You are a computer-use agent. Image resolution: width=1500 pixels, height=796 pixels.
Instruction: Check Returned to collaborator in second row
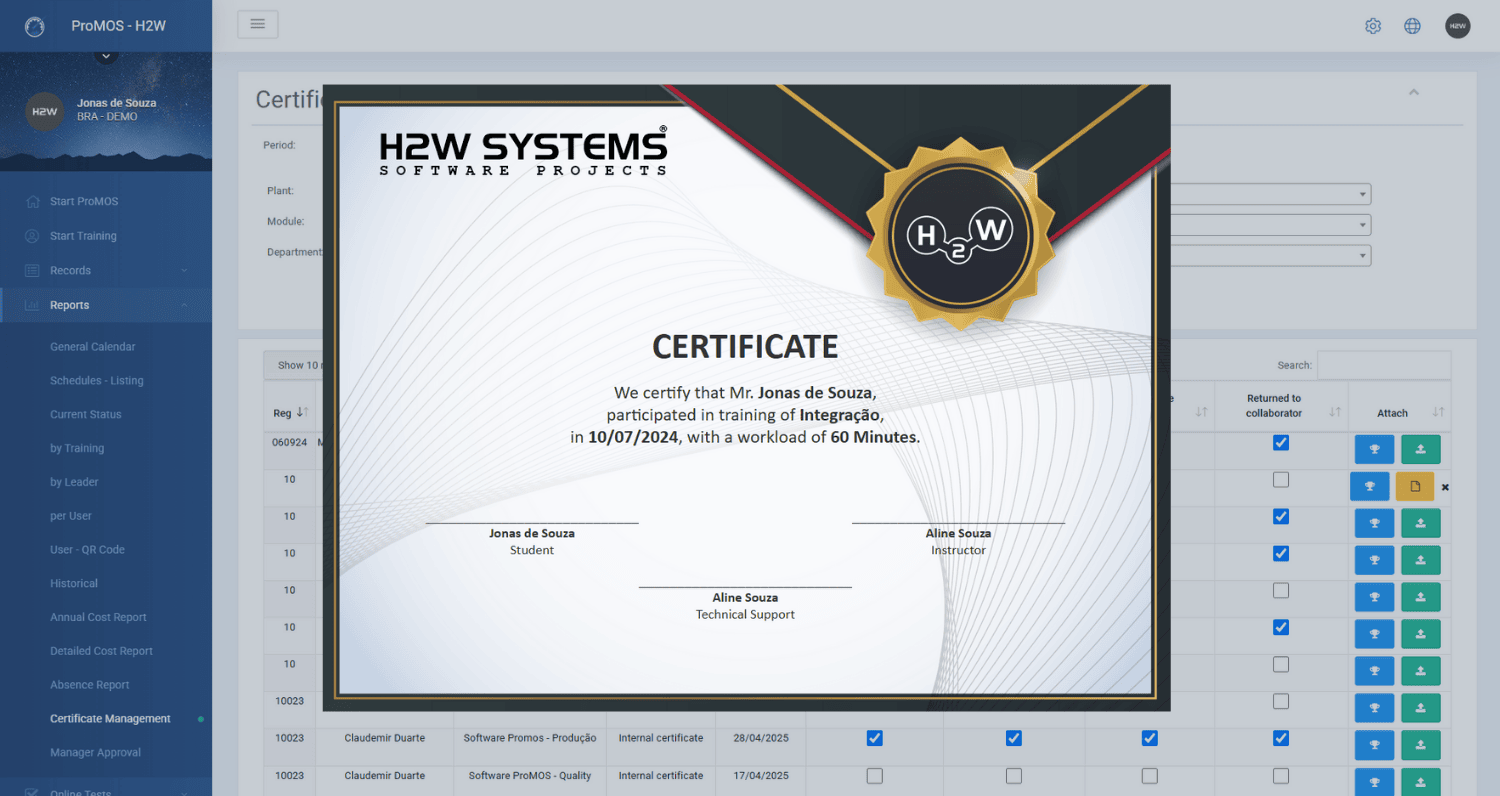click(x=1281, y=480)
